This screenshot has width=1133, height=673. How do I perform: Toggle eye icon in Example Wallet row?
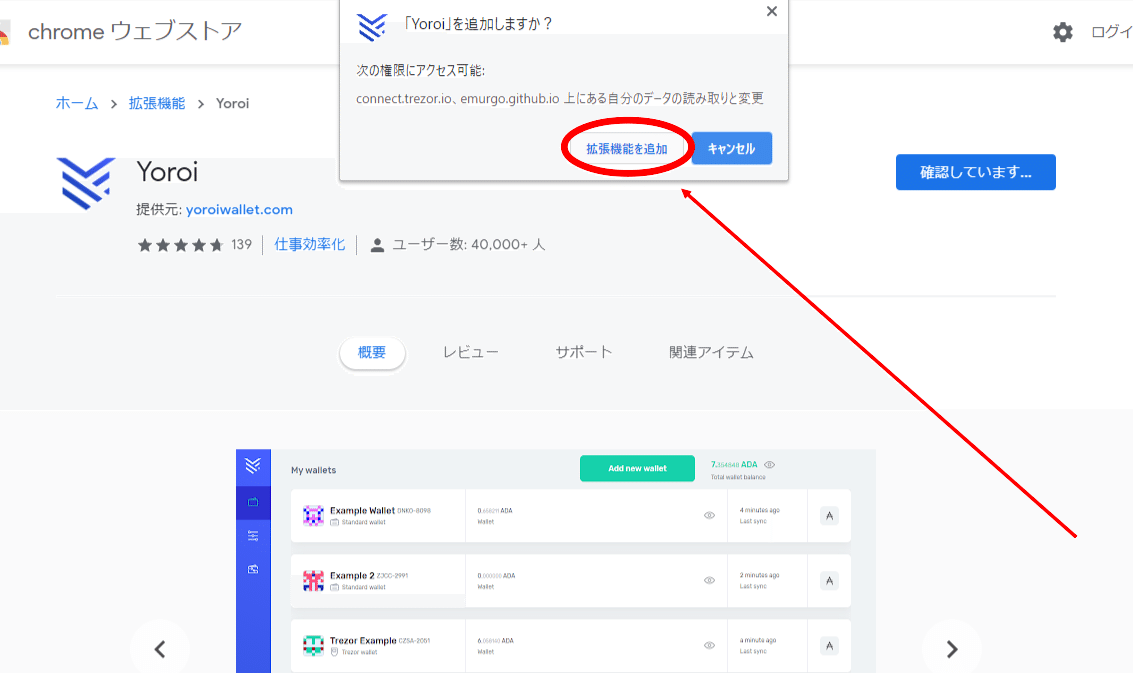point(710,515)
